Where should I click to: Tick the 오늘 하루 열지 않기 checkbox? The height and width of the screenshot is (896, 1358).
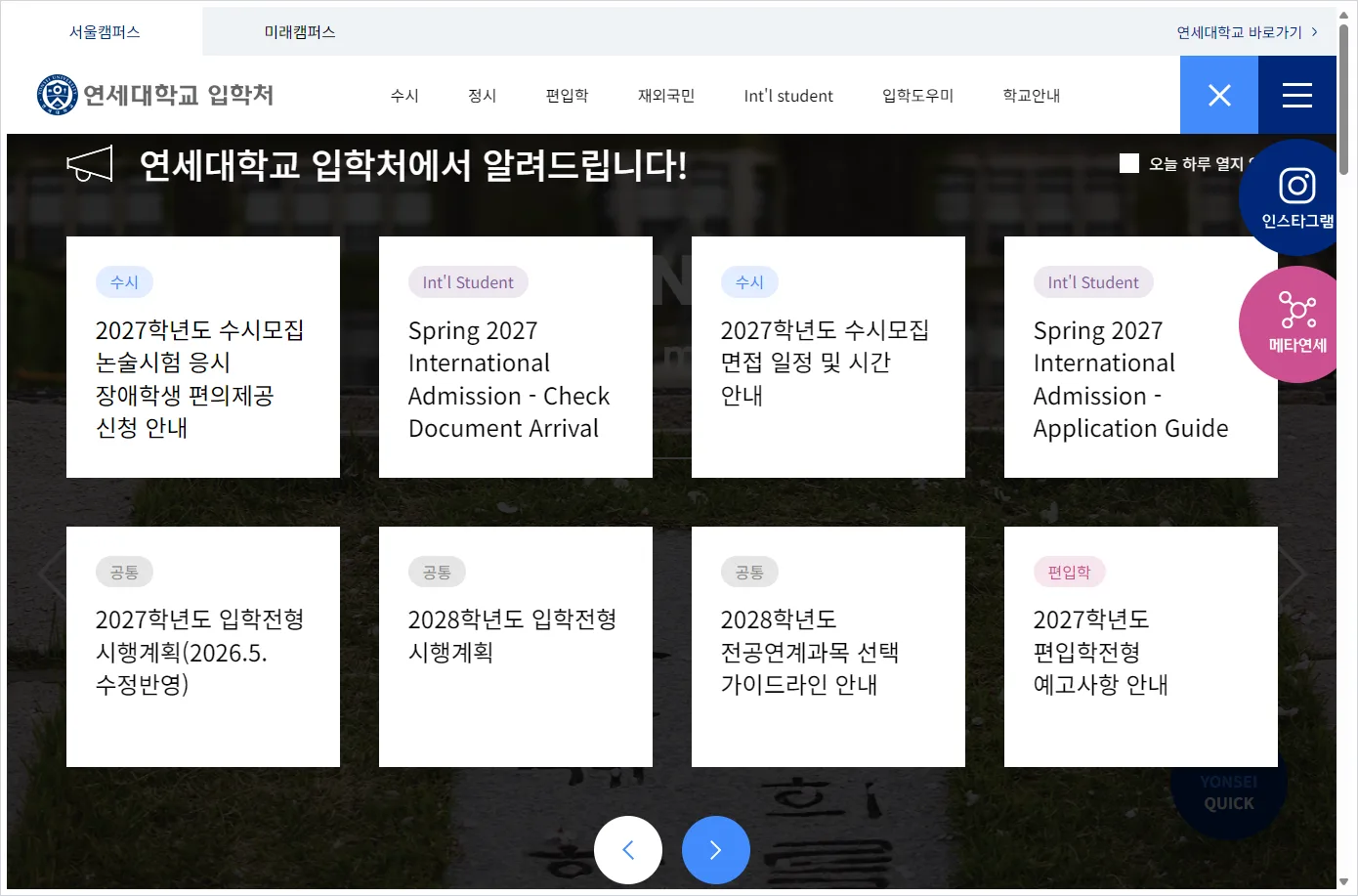tap(1129, 163)
